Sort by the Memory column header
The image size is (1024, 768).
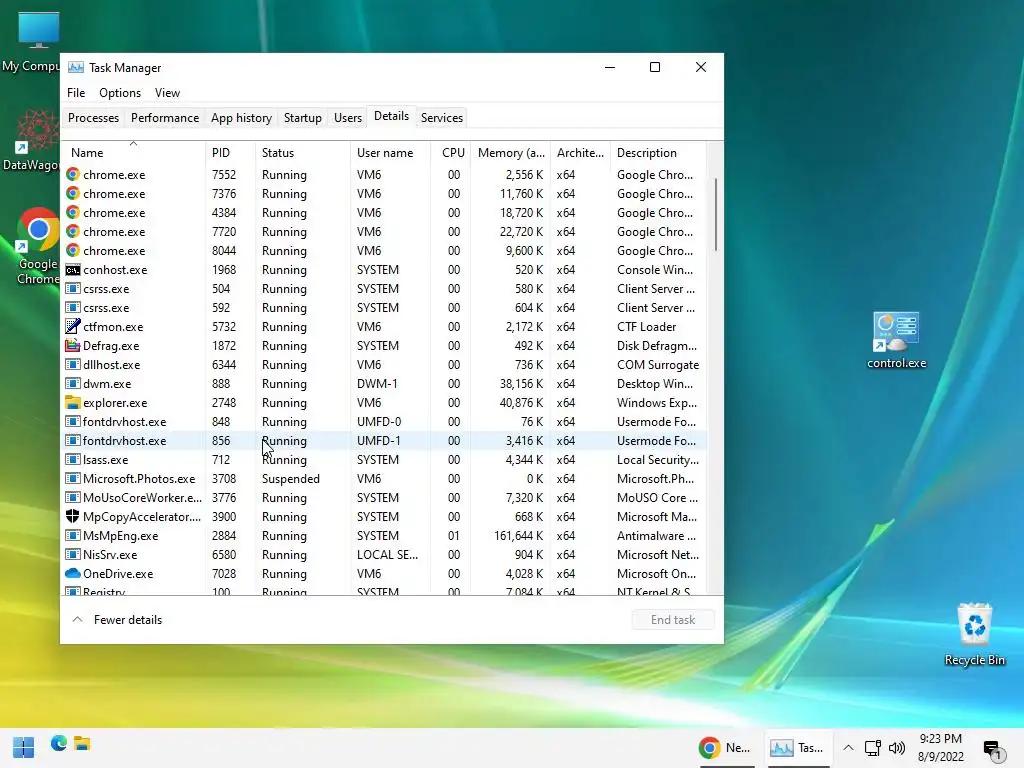511,152
